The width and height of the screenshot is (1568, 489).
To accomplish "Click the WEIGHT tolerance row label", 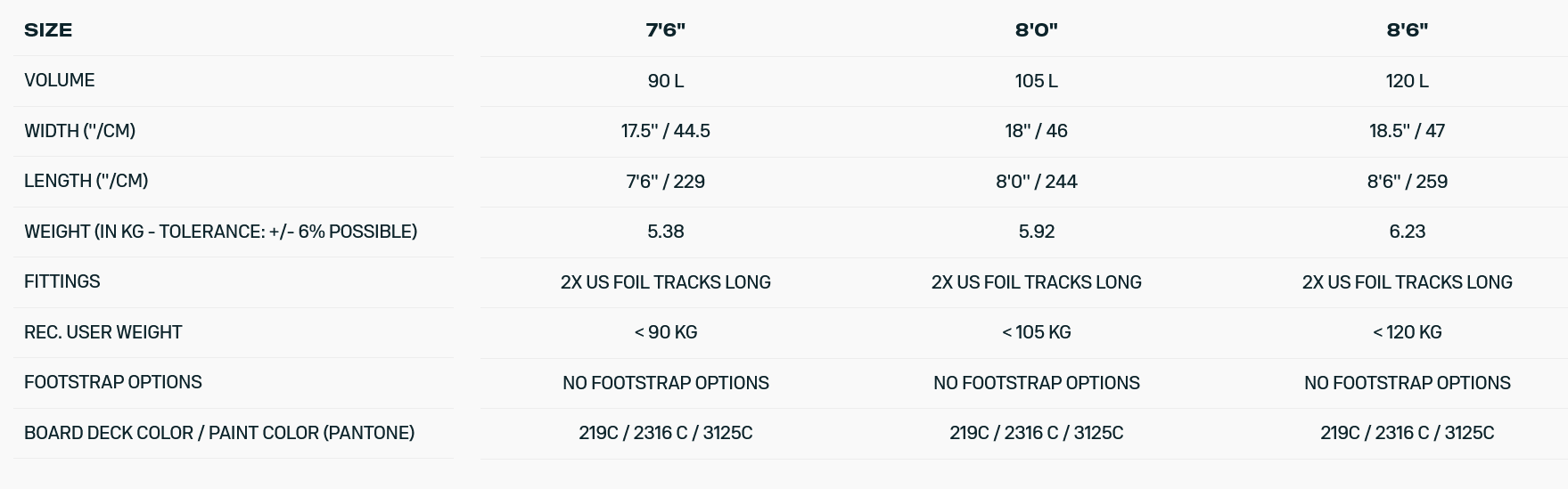I will click(220, 232).
